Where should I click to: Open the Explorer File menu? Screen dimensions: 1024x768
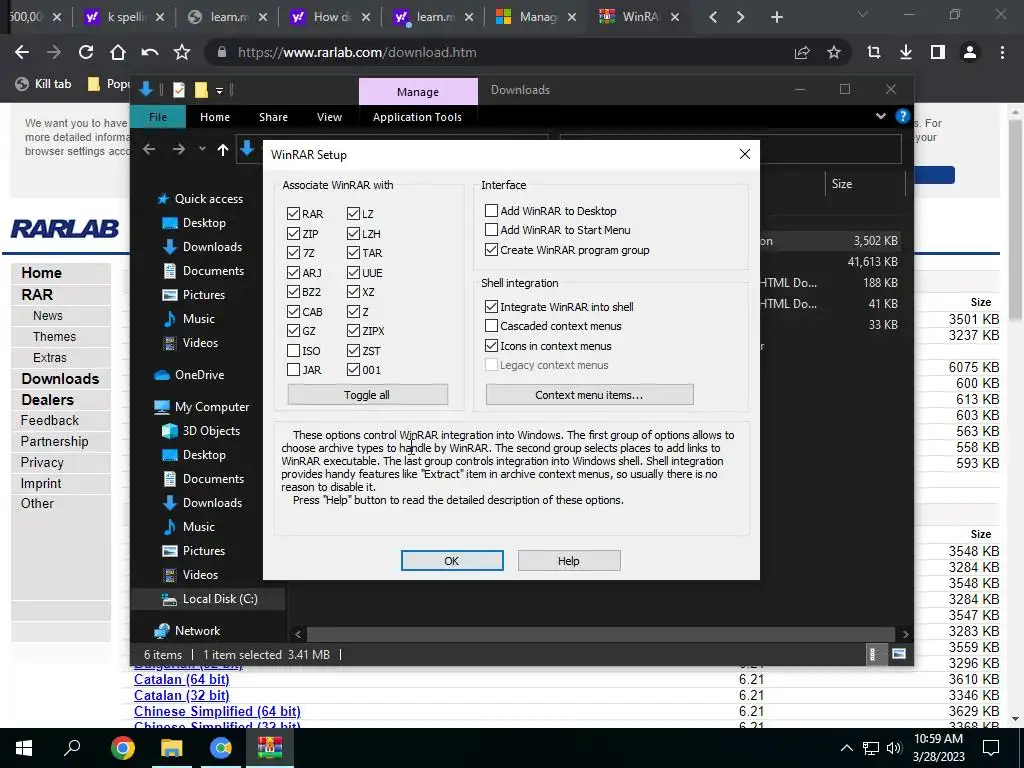tap(157, 117)
